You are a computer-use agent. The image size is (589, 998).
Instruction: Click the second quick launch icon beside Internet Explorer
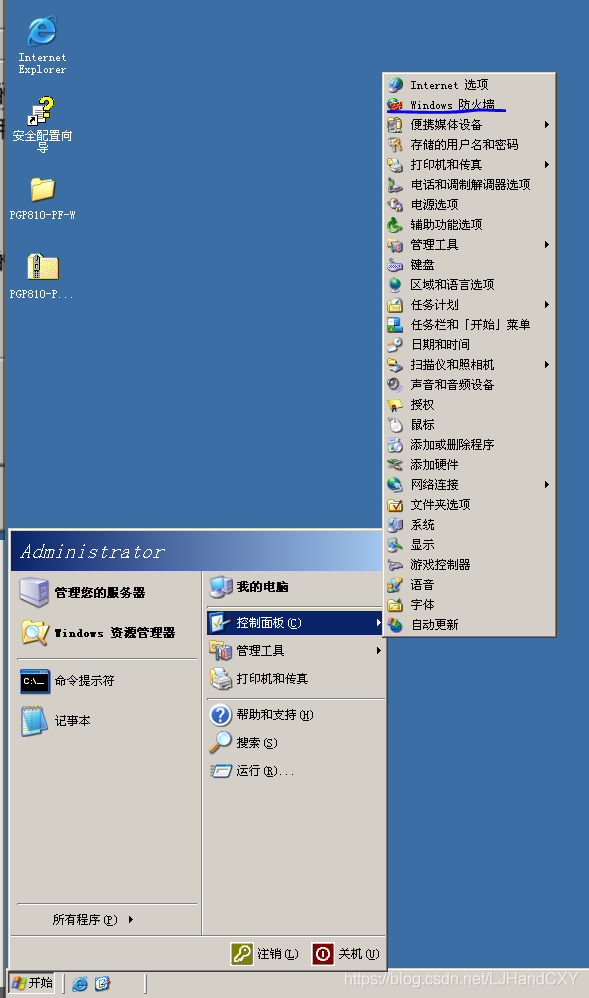pos(103,983)
